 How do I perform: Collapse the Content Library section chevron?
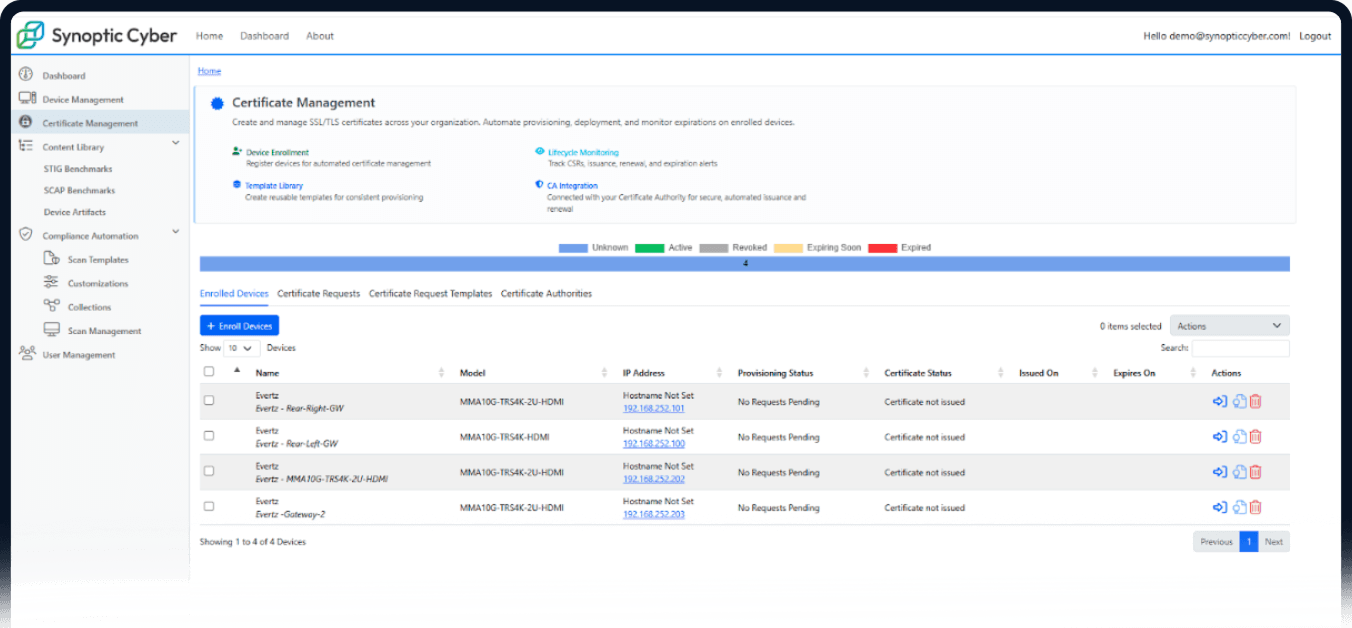tap(176, 144)
